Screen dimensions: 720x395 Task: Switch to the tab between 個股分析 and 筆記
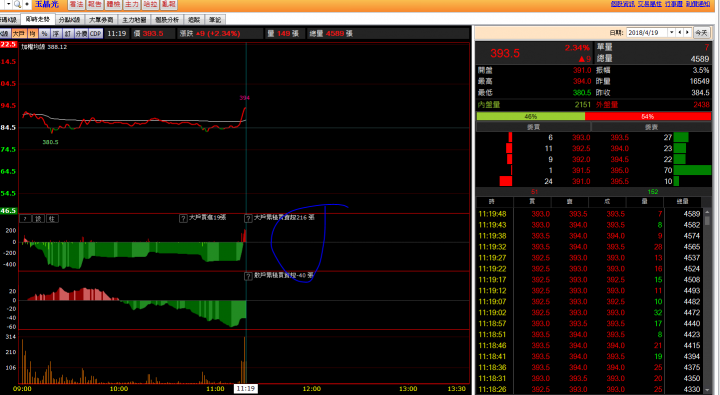[194, 20]
